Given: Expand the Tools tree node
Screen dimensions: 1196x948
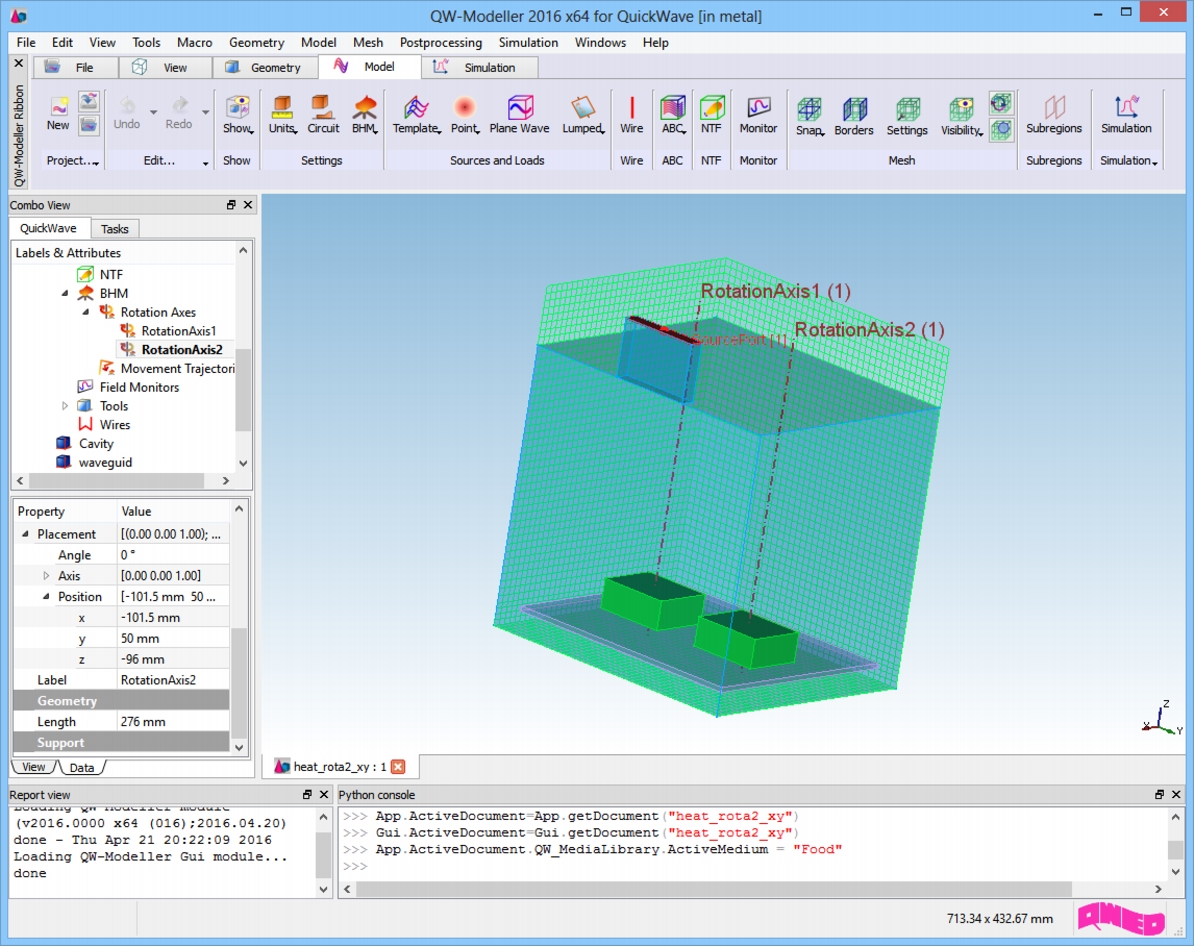Looking at the screenshot, I should (65, 406).
